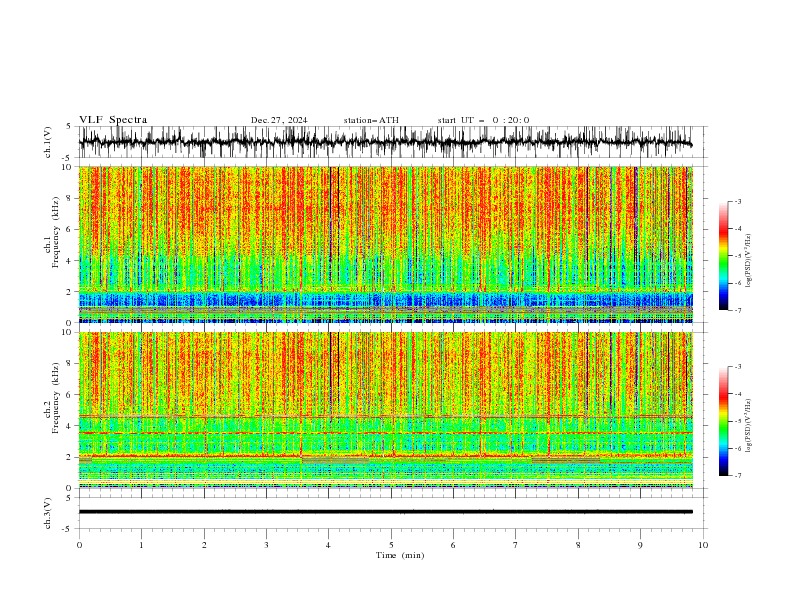Click the time axis tick label '0'
Screen dimensions: 792x612
coord(79,545)
